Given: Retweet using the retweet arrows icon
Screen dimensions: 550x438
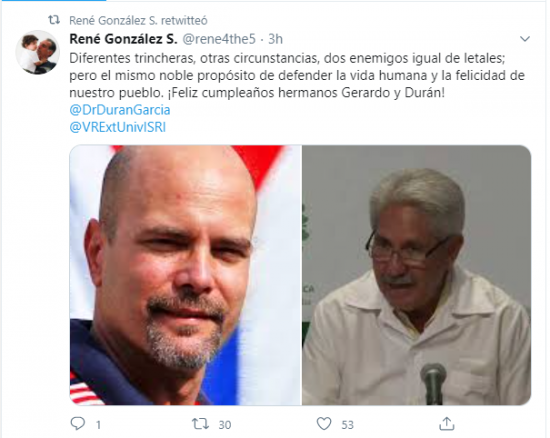Looking at the screenshot, I should (200, 424).
